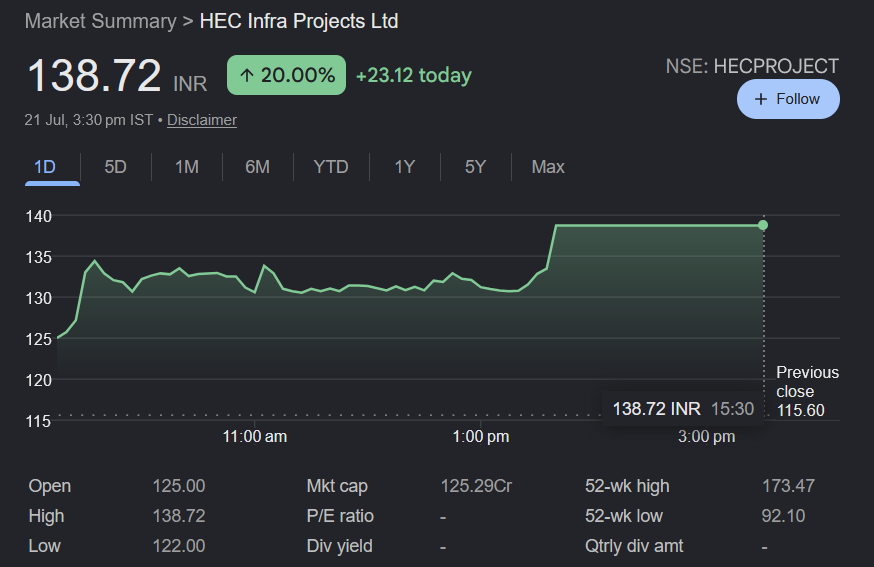Click the 52-wk low value 92.10
The height and width of the screenshot is (567, 874).
coord(783,516)
